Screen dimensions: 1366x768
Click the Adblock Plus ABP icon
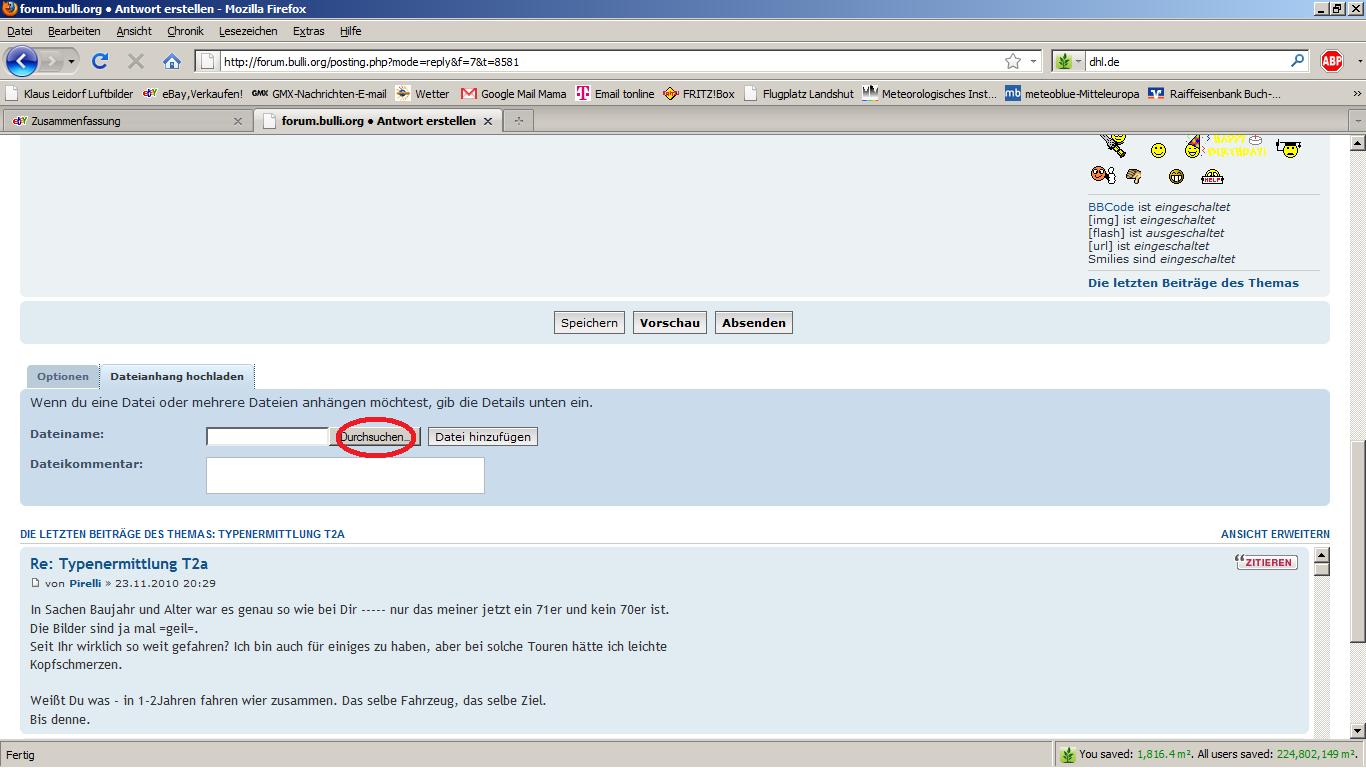coord(1331,61)
